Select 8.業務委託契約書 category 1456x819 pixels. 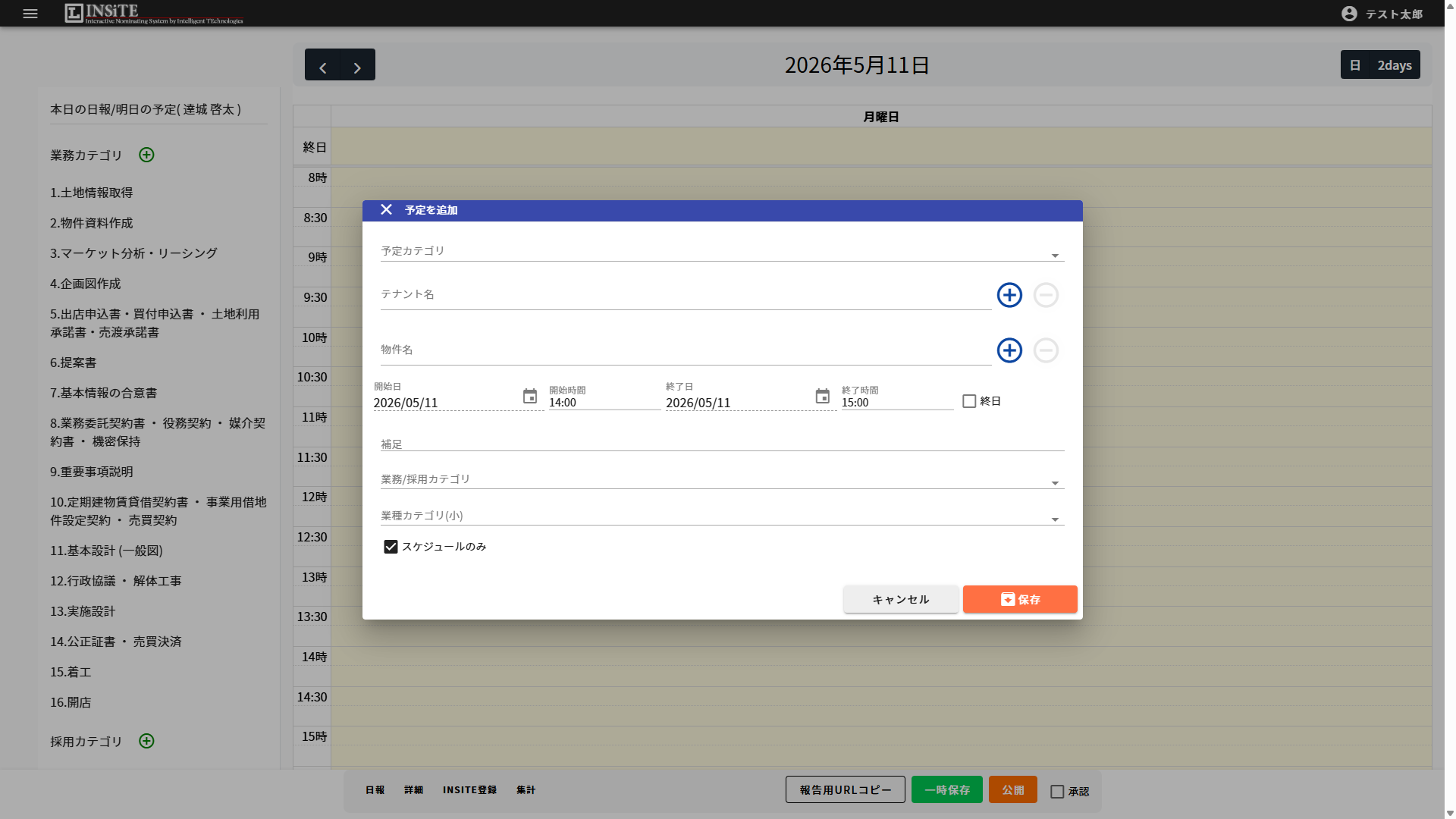point(158,432)
